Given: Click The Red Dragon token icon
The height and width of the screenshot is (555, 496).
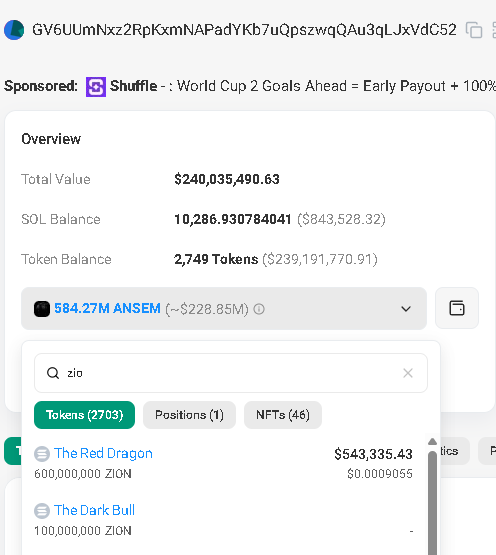Looking at the screenshot, I should [42, 454].
